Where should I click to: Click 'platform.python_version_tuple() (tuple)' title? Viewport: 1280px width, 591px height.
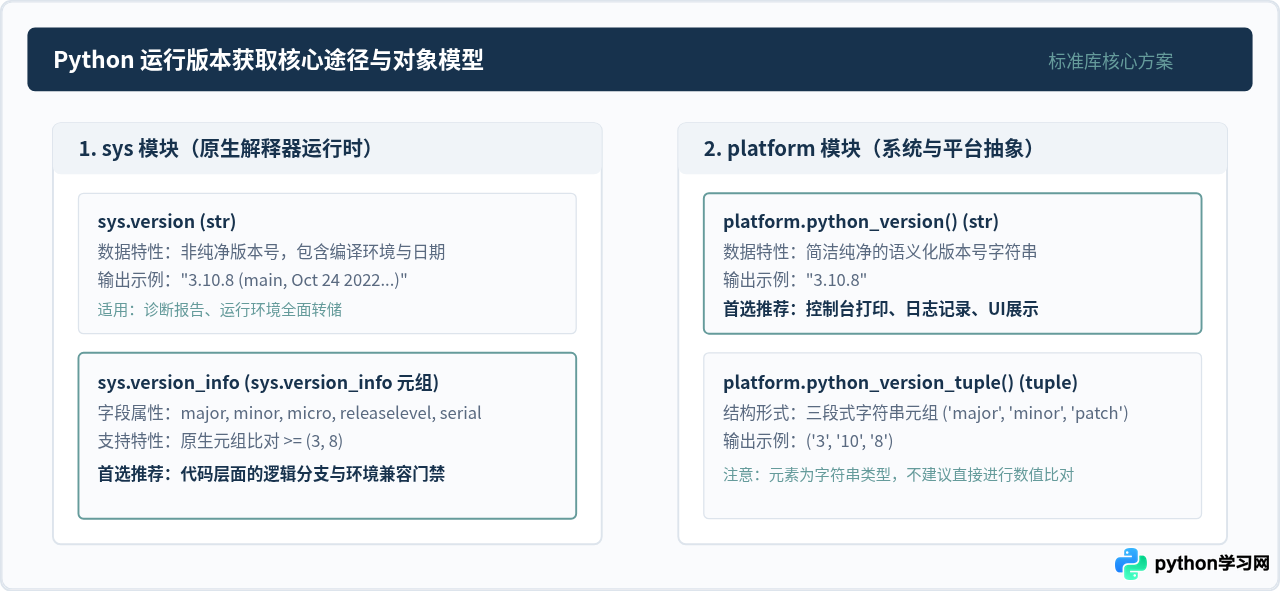[900, 383]
